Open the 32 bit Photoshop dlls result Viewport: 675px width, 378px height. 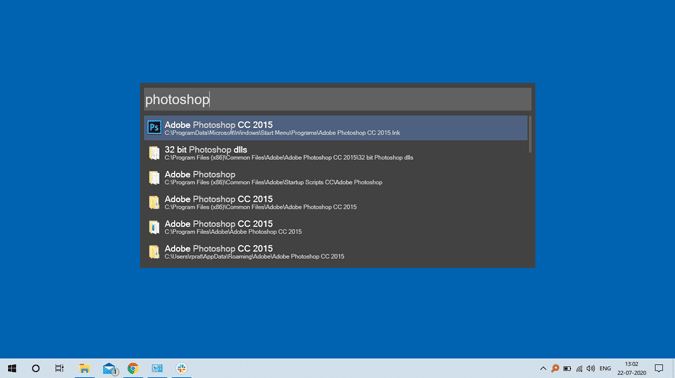[336, 153]
